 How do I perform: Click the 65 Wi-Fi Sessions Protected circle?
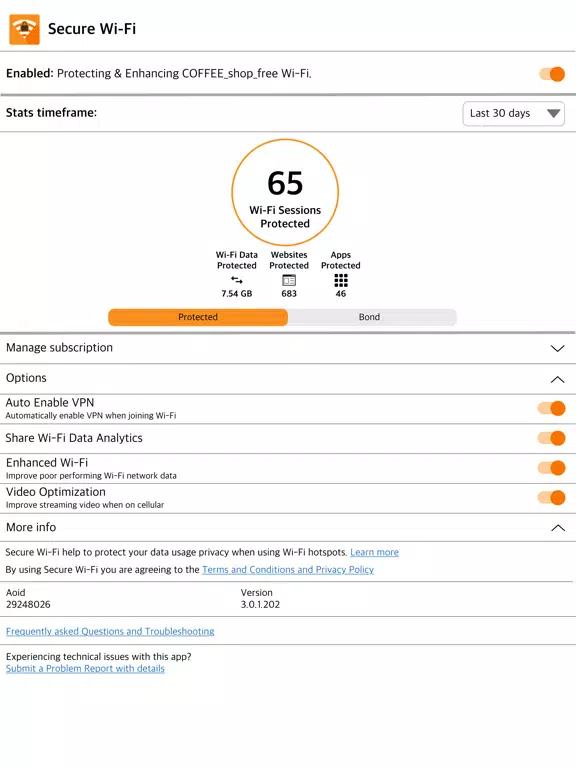[285, 192]
